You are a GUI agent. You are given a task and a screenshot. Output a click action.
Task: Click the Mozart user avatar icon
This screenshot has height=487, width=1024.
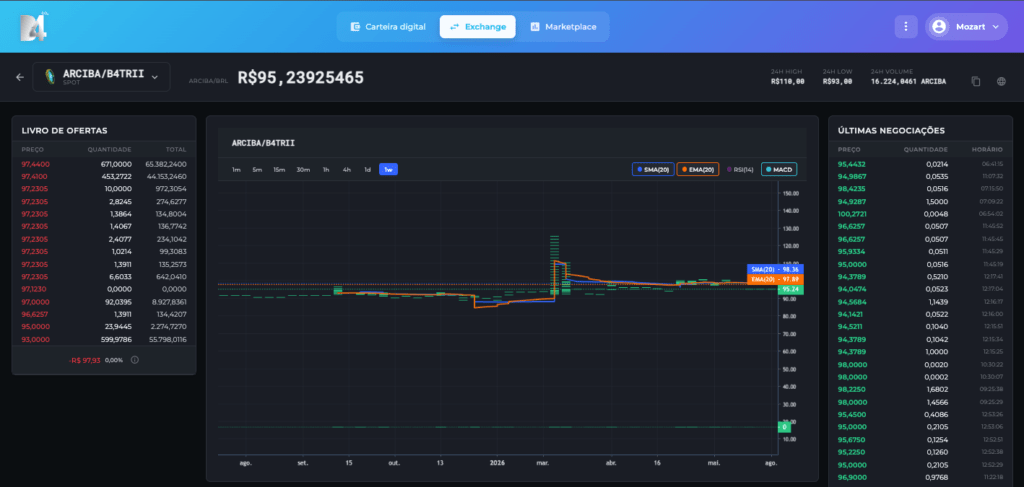point(939,27)
